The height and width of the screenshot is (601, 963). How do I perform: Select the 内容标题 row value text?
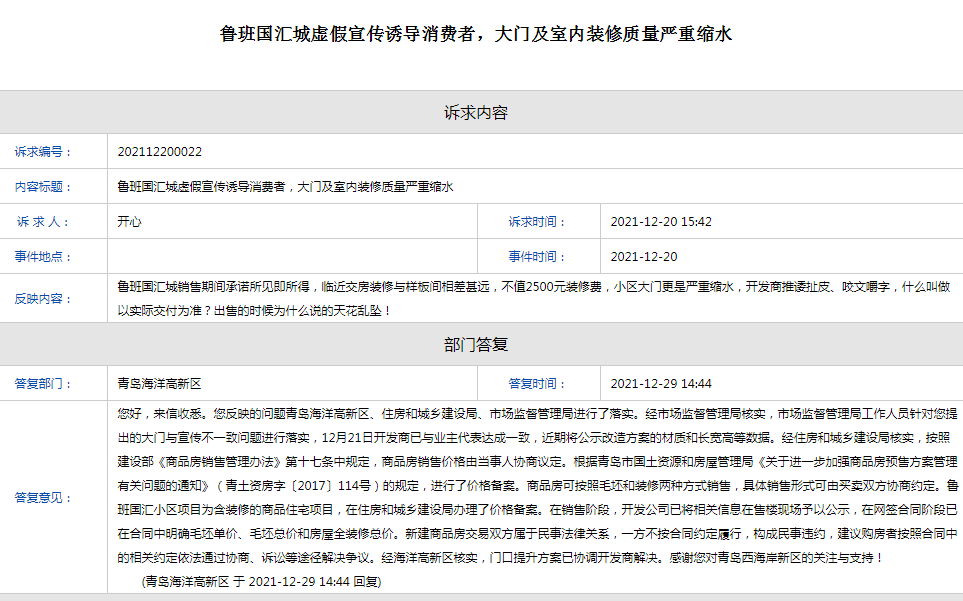click(285, 187)
